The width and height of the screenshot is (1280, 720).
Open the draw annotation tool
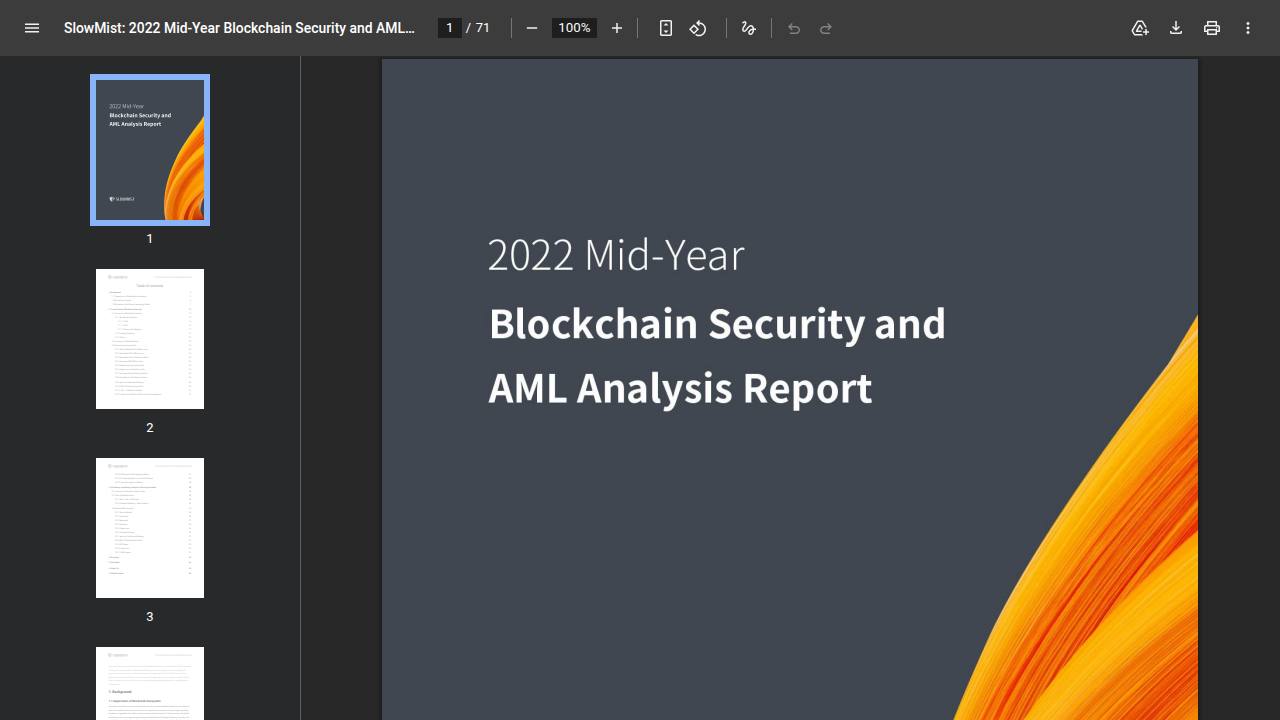tap(748, 28)
